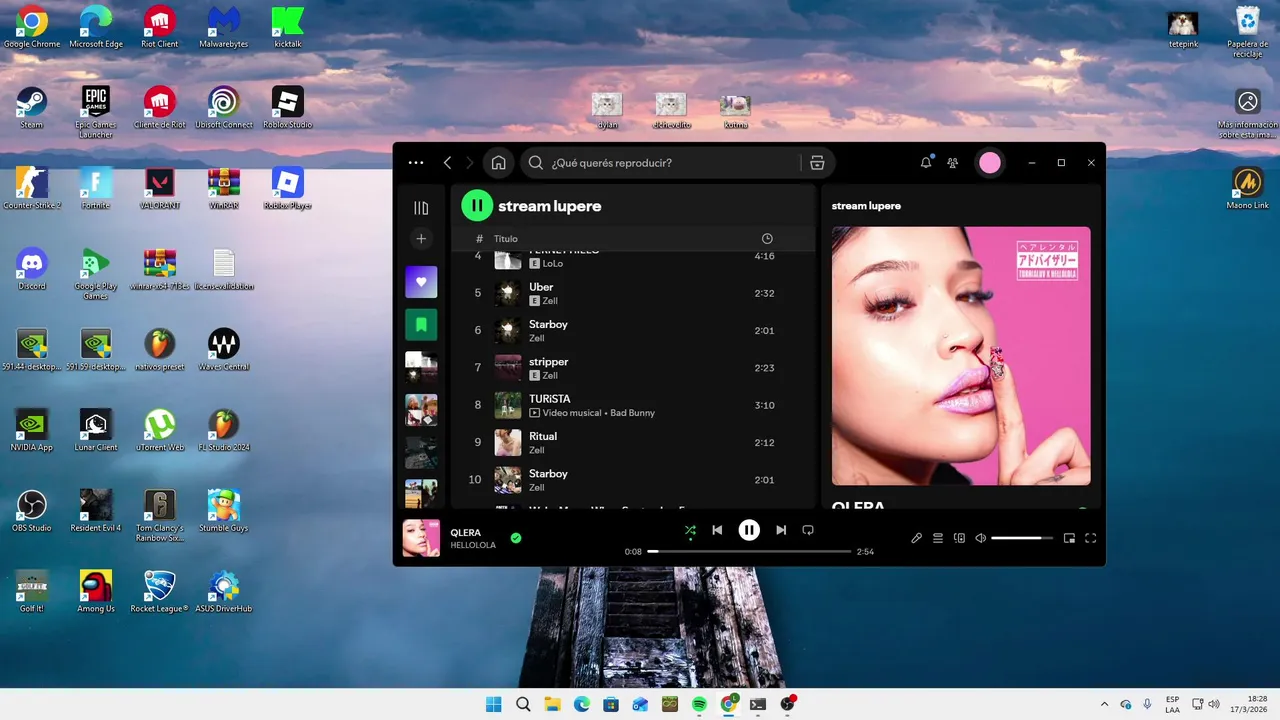
Task: Select the tetepink desktop file
Action: (1183, 30)
